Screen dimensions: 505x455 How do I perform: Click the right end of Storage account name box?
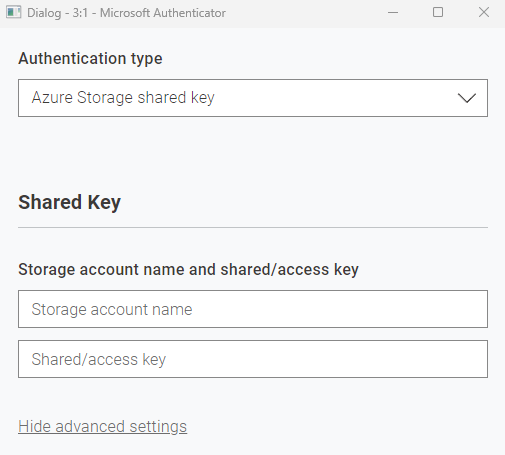click(473, 309)
